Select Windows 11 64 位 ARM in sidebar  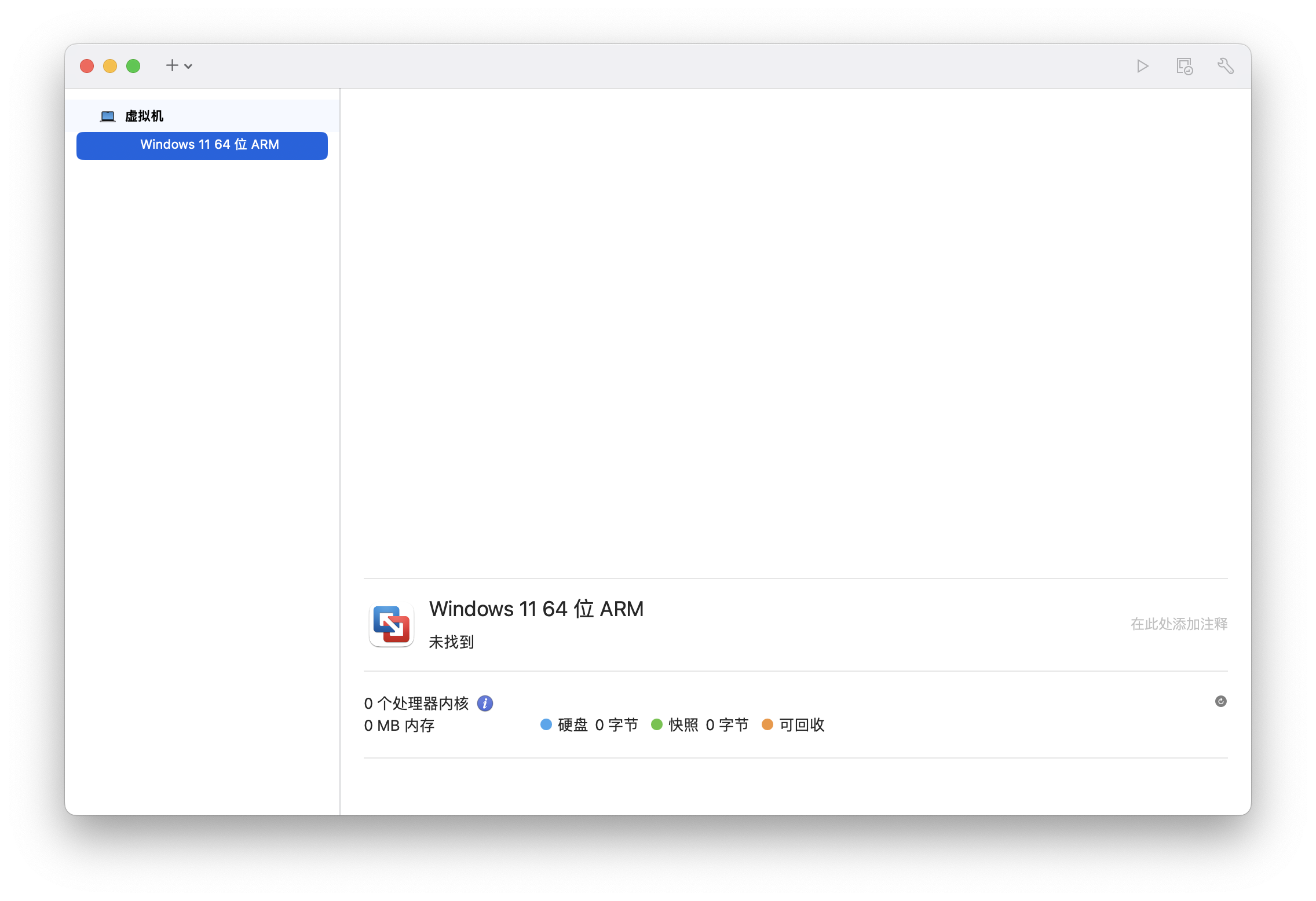tap(202, 145)
